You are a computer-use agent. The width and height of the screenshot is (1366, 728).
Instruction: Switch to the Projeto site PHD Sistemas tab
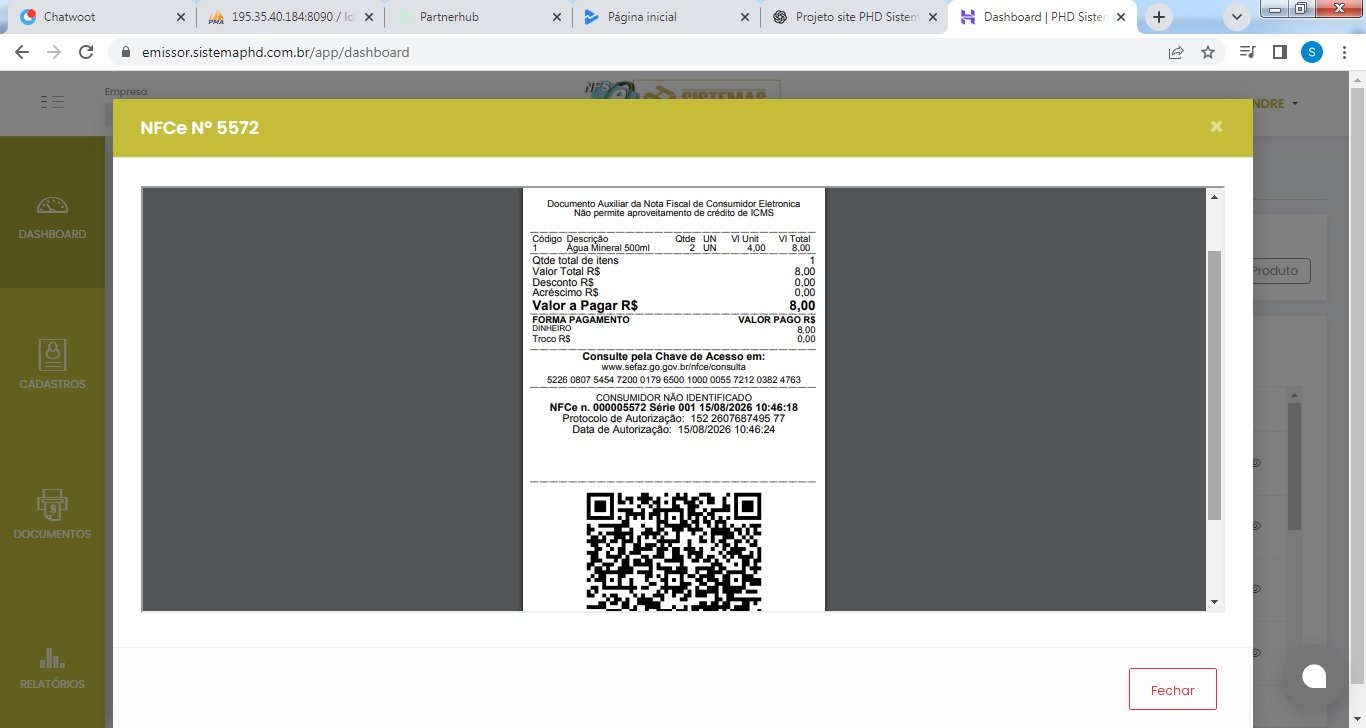coord(856,17)
